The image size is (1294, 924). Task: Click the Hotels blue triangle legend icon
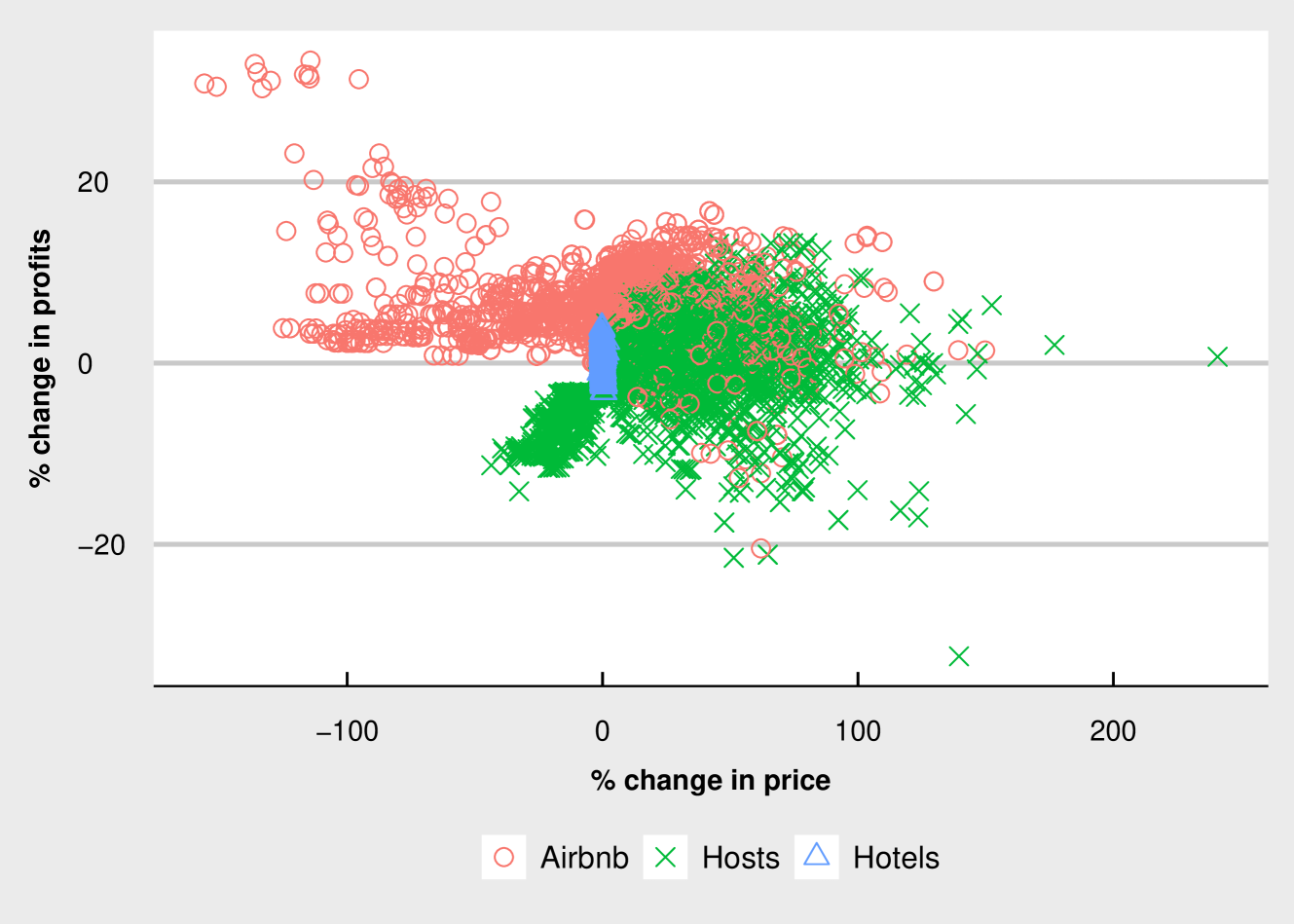point(817,856)
